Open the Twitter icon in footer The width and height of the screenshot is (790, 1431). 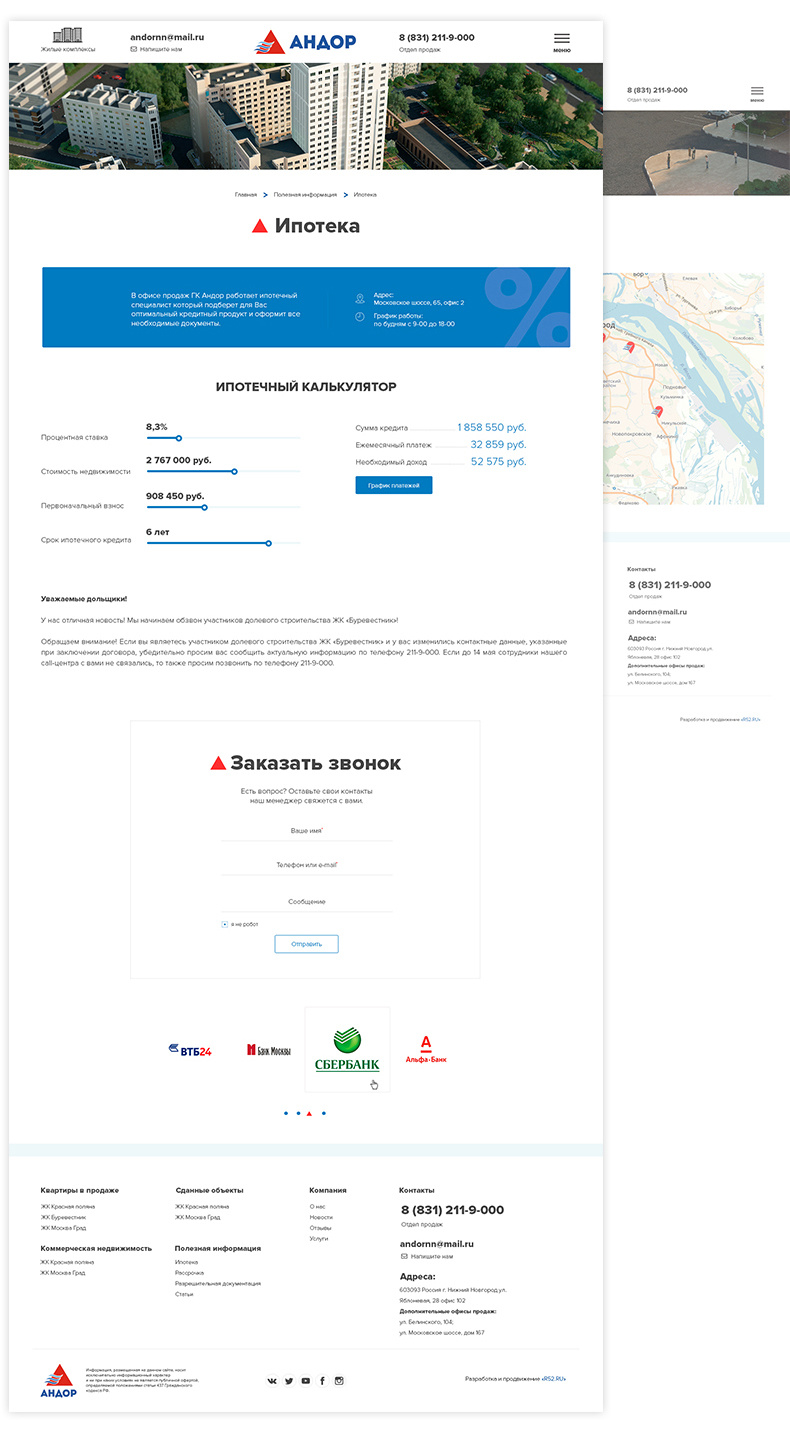pos(289,1381)
